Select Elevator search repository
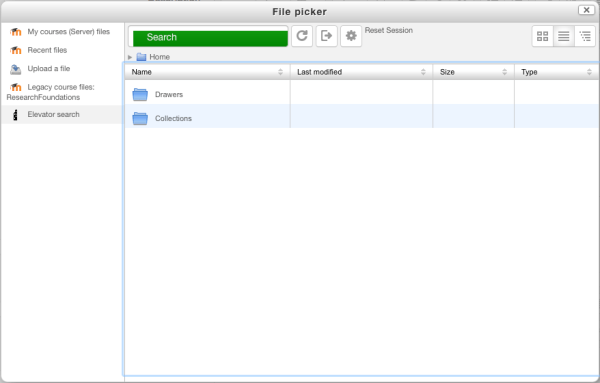Viewport: 600px width, 383px height. [62, 114]
